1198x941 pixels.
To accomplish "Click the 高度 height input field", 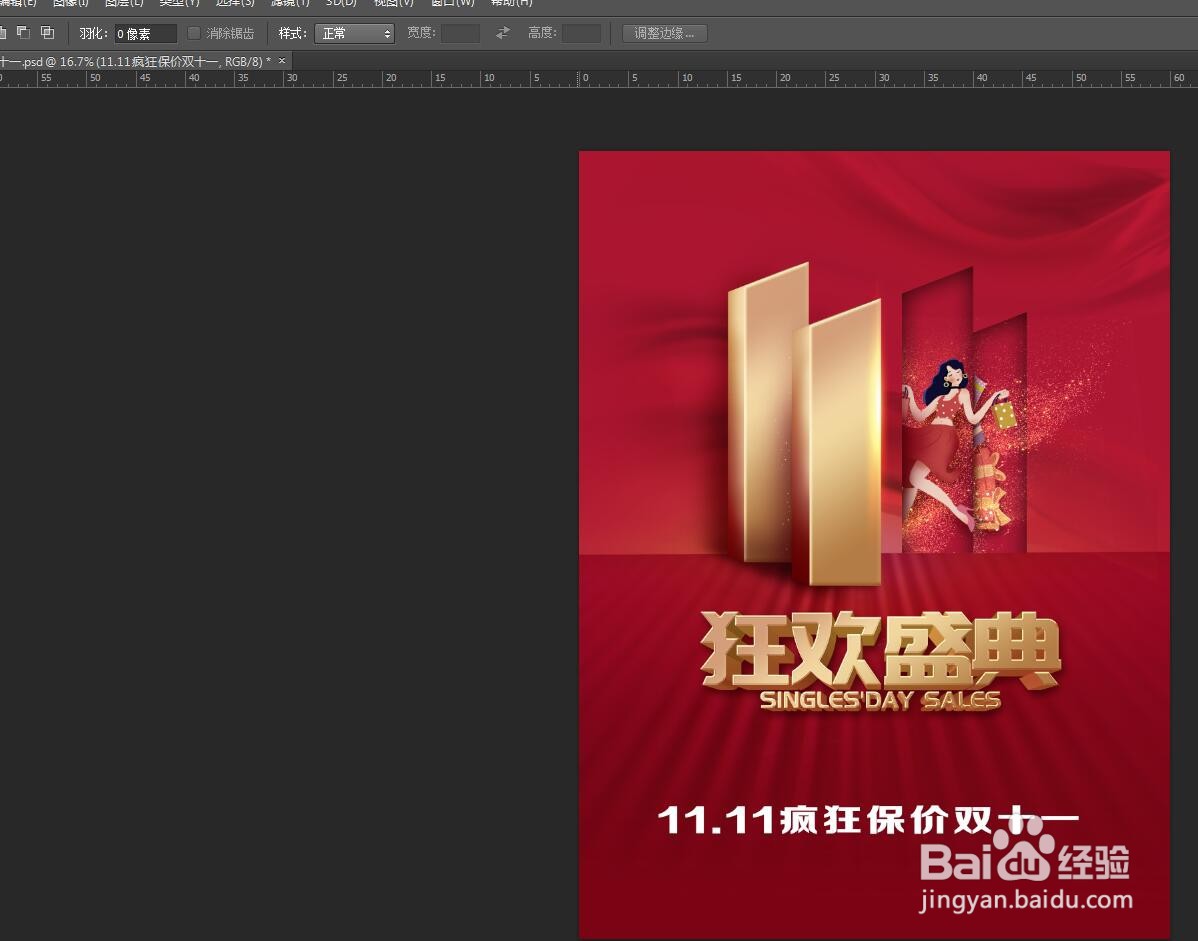I will (581, 32).
